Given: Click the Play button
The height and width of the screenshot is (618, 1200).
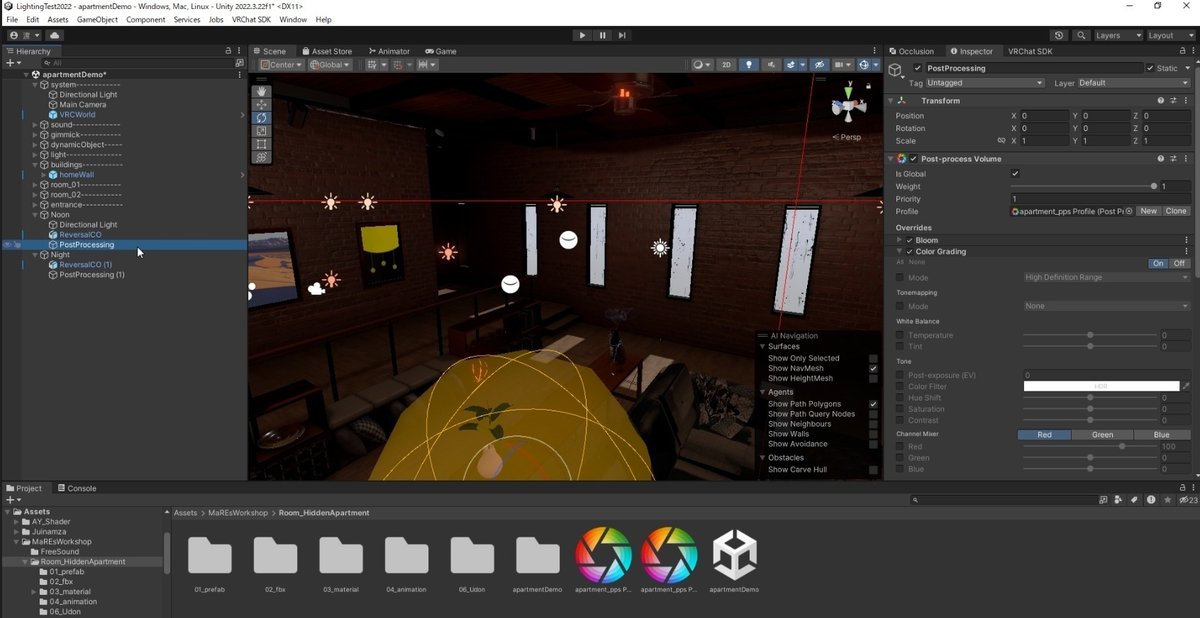Looking at the screenshot, I should 583,35.
